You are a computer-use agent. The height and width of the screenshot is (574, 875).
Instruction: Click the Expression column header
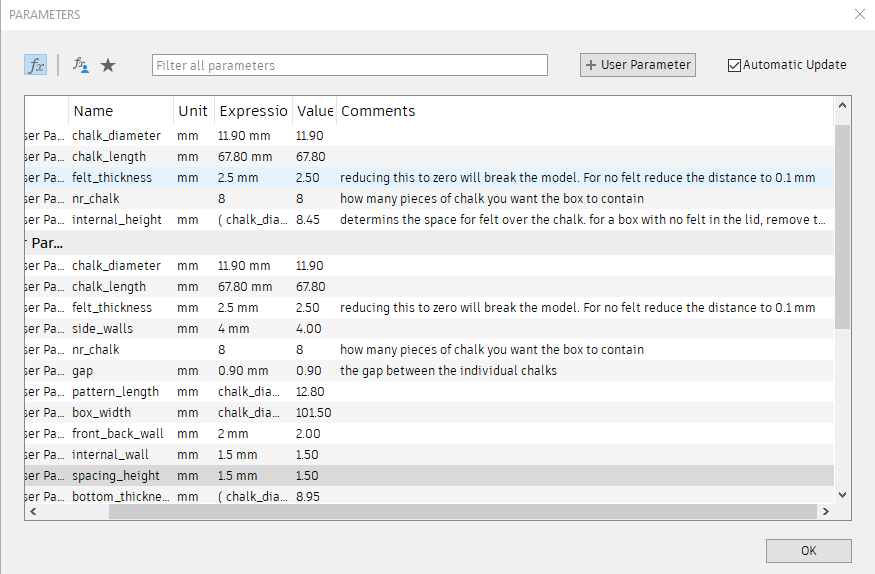[253, 111]
